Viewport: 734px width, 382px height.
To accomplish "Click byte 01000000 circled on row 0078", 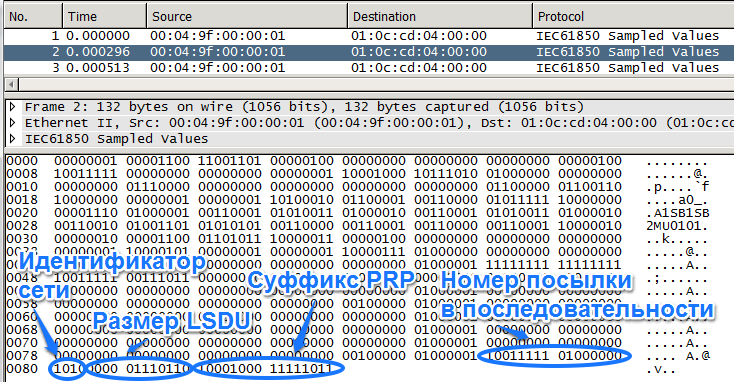I will (x=590, y=356).
